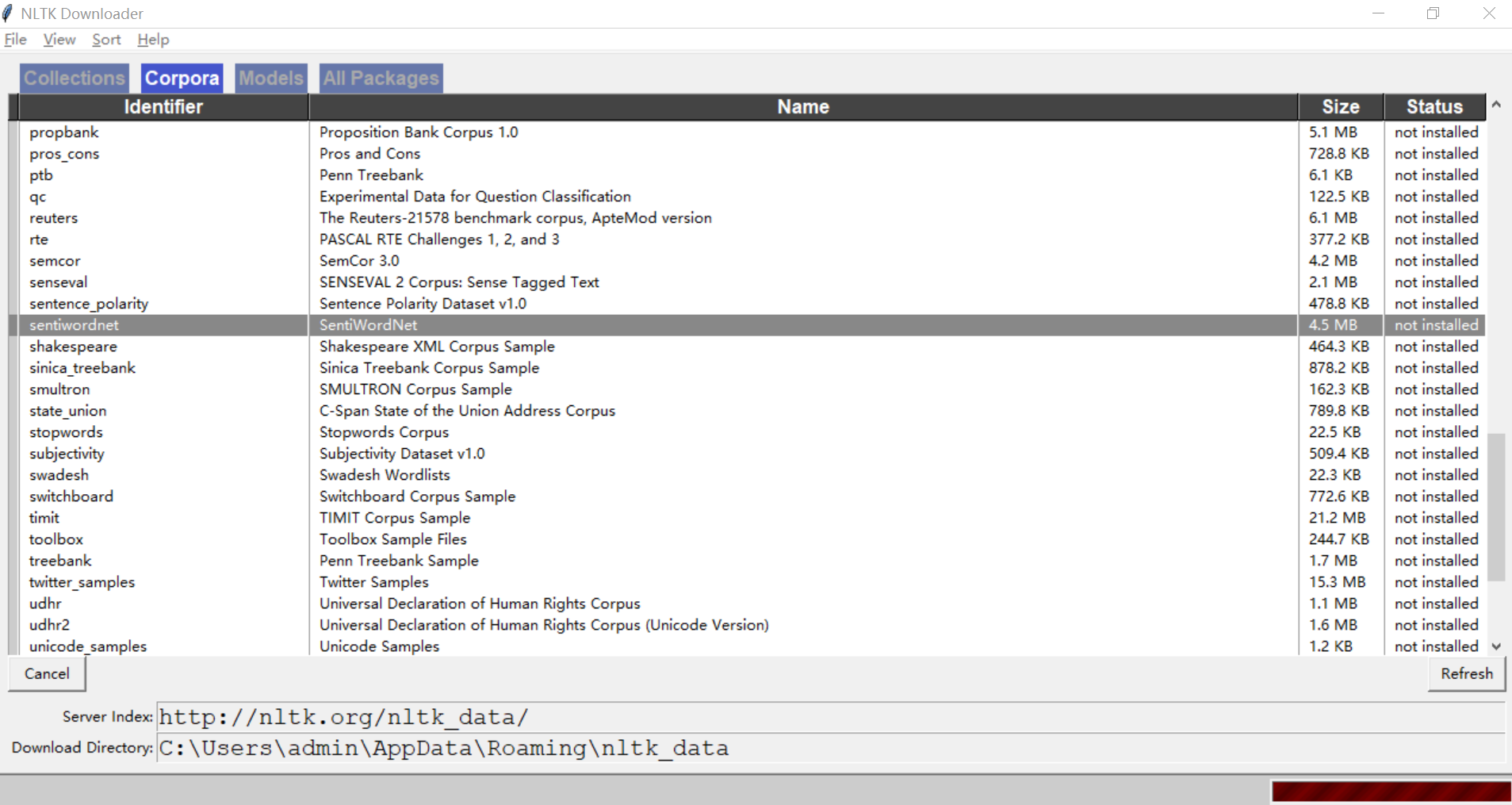
Task: Select the sinica_treebank identifier
Action: [x=82, y=368]
